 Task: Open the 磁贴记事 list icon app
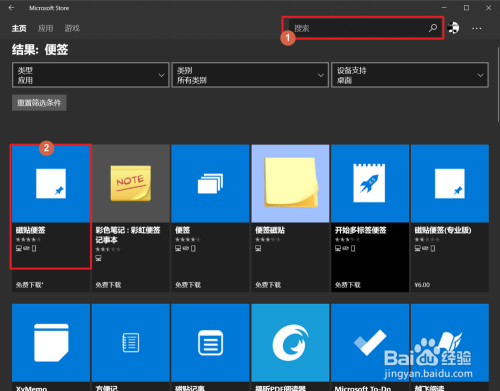point(210,343)
